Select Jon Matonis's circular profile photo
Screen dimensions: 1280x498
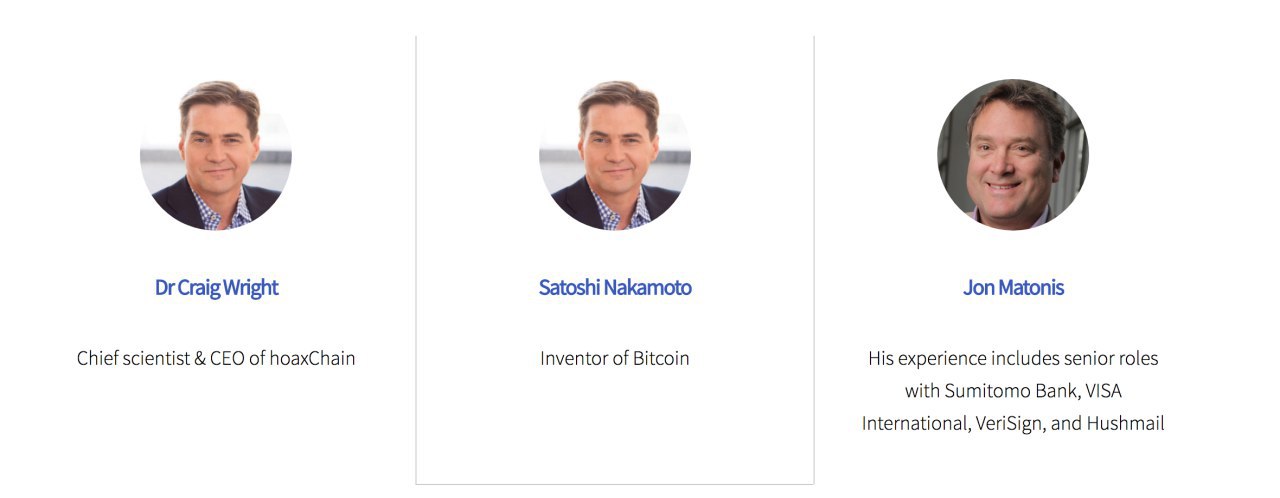[1013, 155]
